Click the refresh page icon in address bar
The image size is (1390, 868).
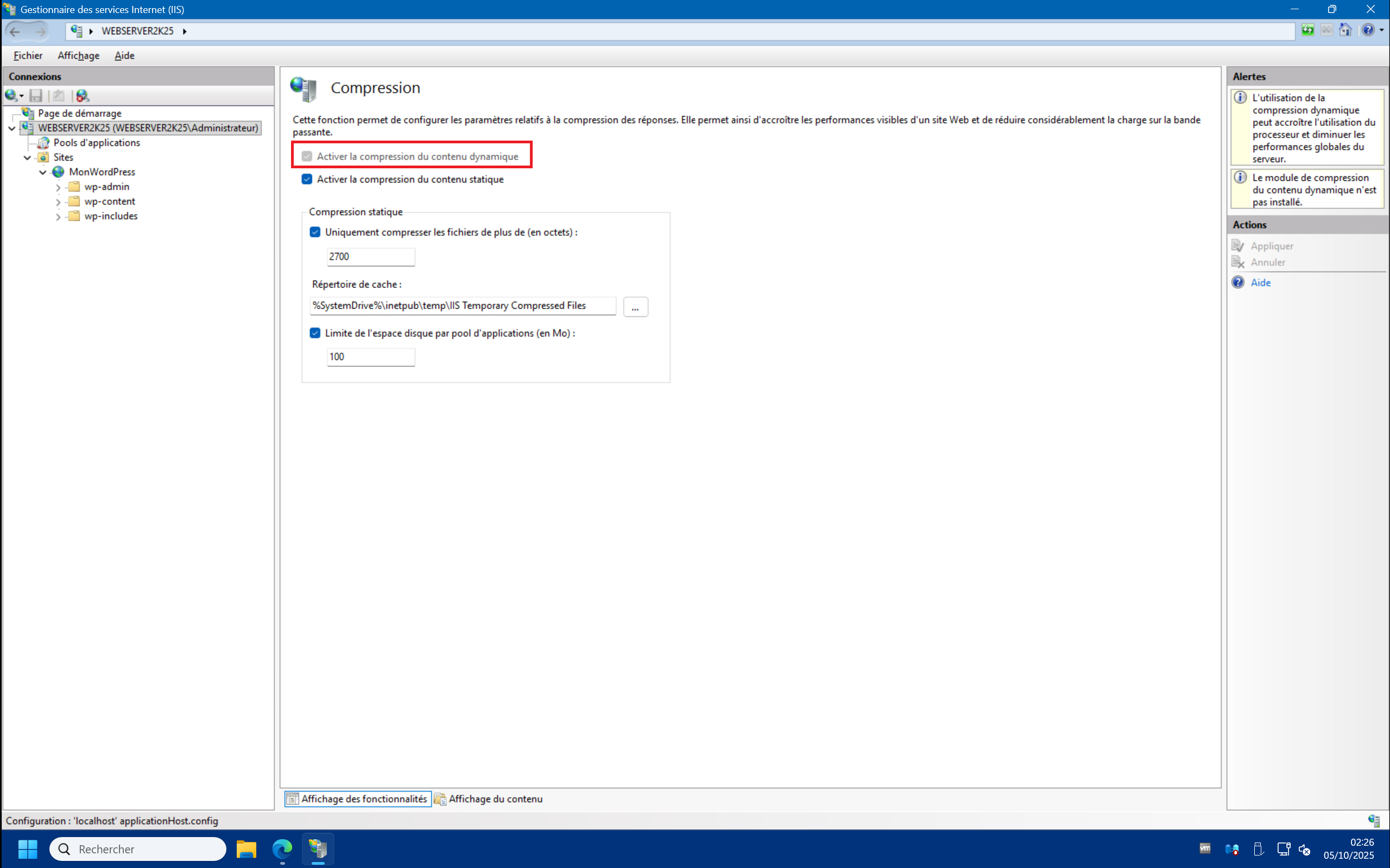click(x=1308, y=30)
